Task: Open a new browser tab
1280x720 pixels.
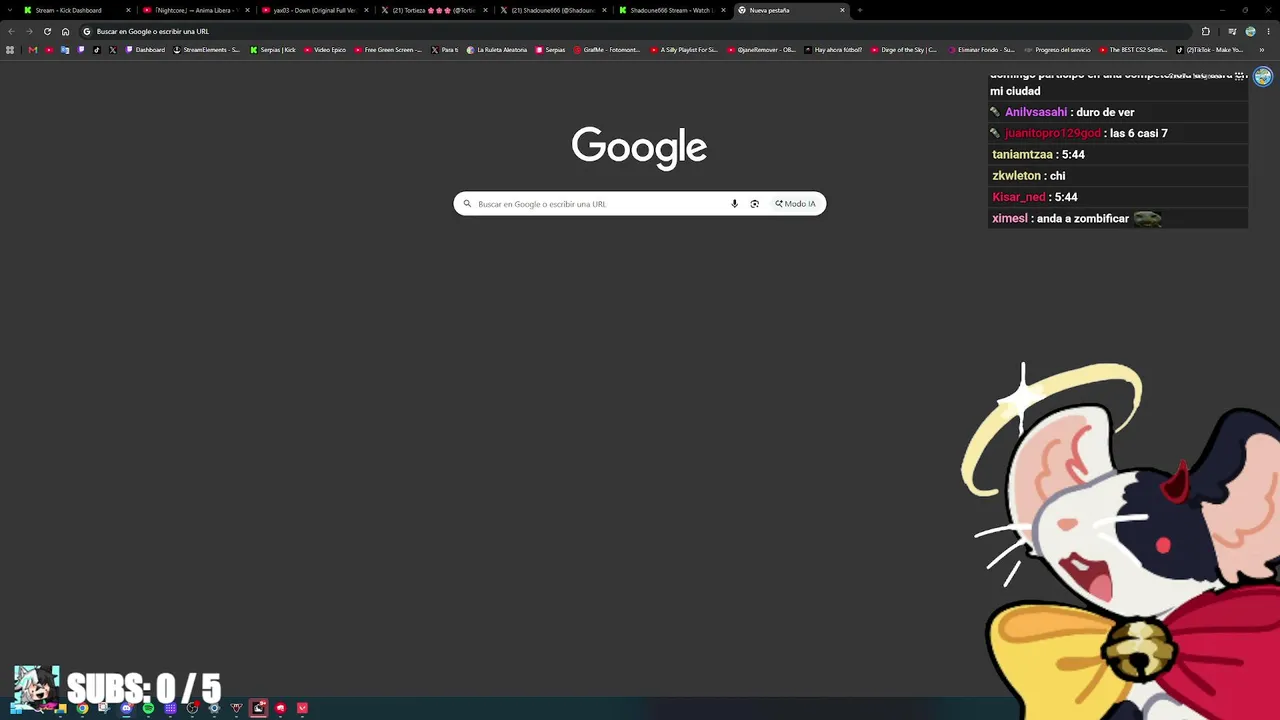Action: coord(859,10)
